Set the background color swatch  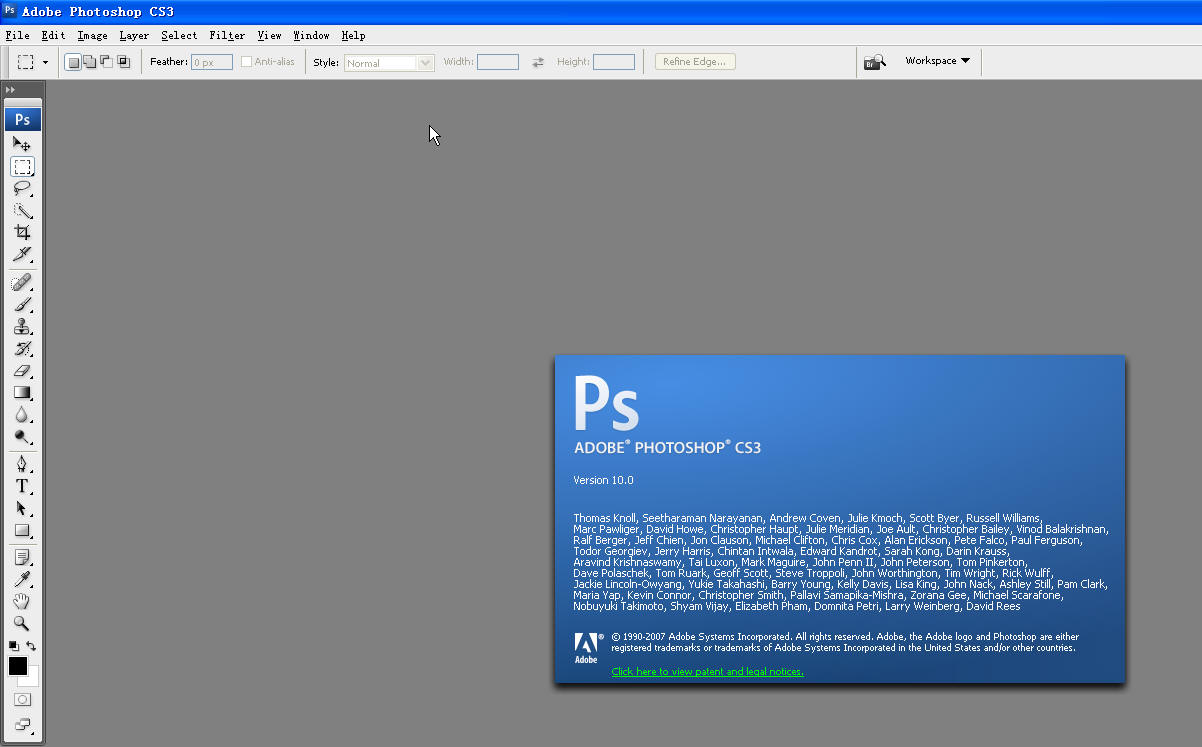[31, 679]
